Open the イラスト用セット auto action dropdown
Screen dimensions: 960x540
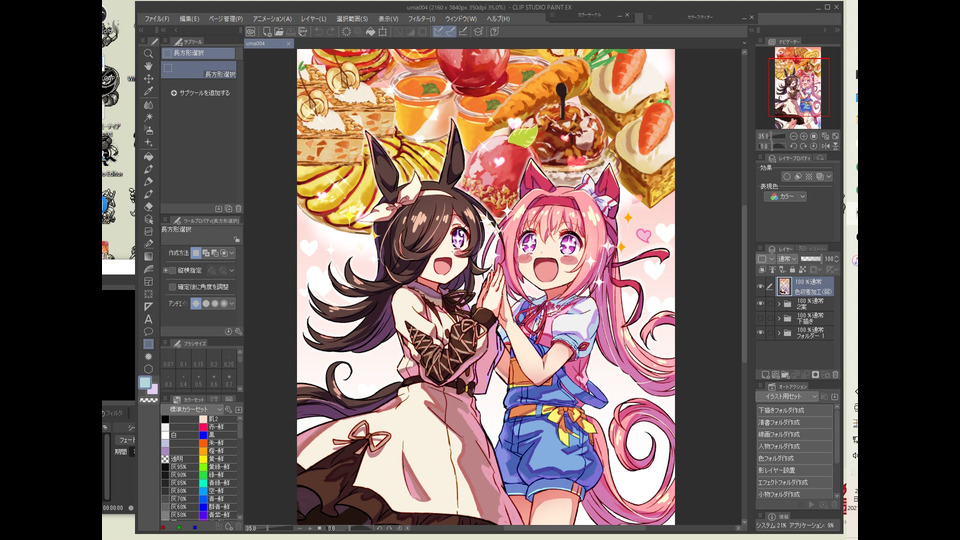[x=788, y=397]
